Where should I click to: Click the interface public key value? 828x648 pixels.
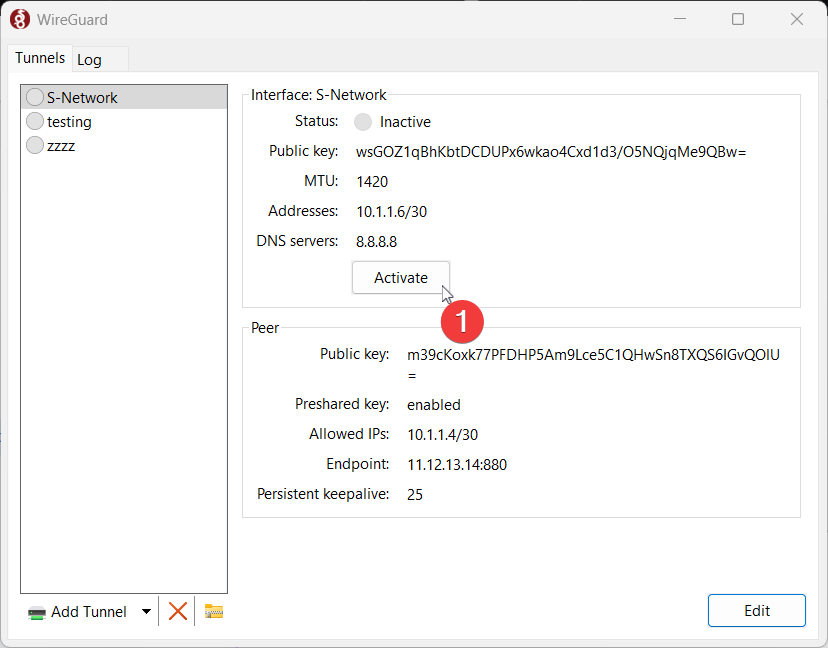[x=551, y=152]
